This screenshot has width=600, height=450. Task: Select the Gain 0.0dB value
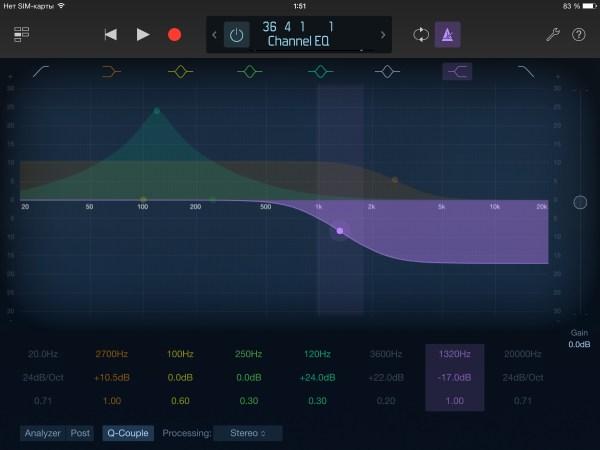tap(579, 344)
